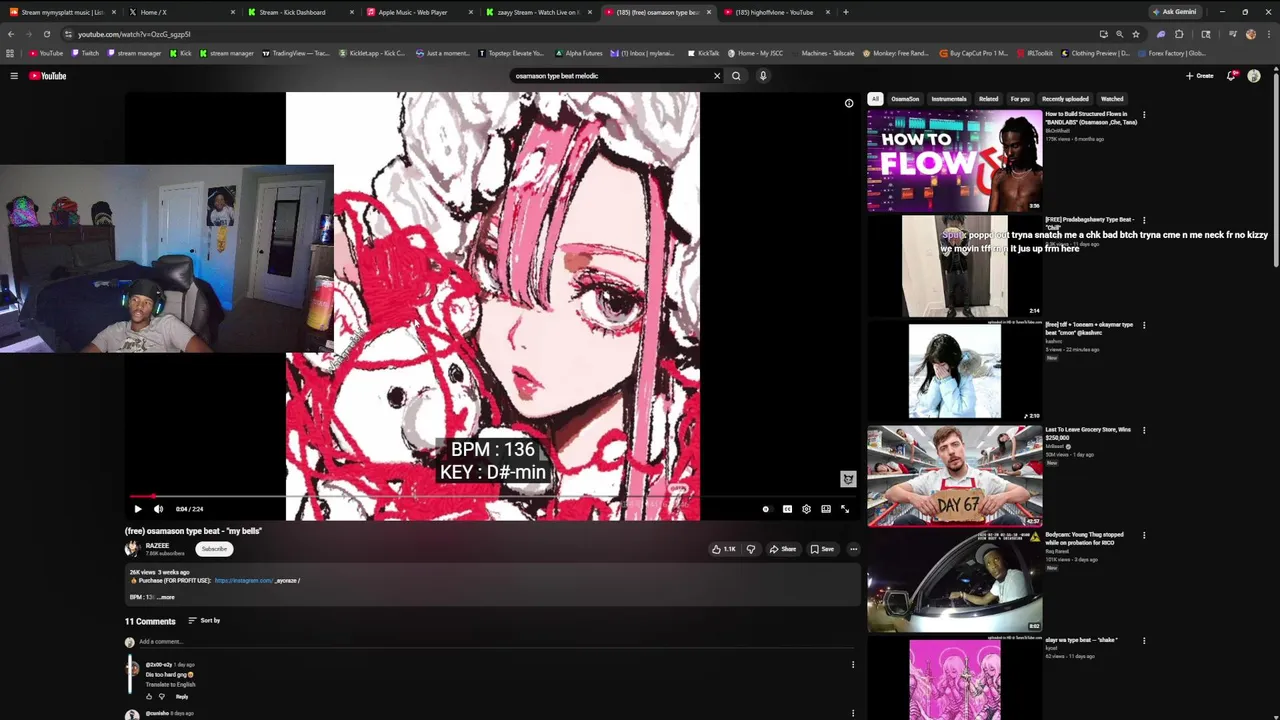The height and width of the screenshot is (720, 1280).
Task: Open the Instagram purchase link
Action: pyautogui.click(x=243, y=581)
